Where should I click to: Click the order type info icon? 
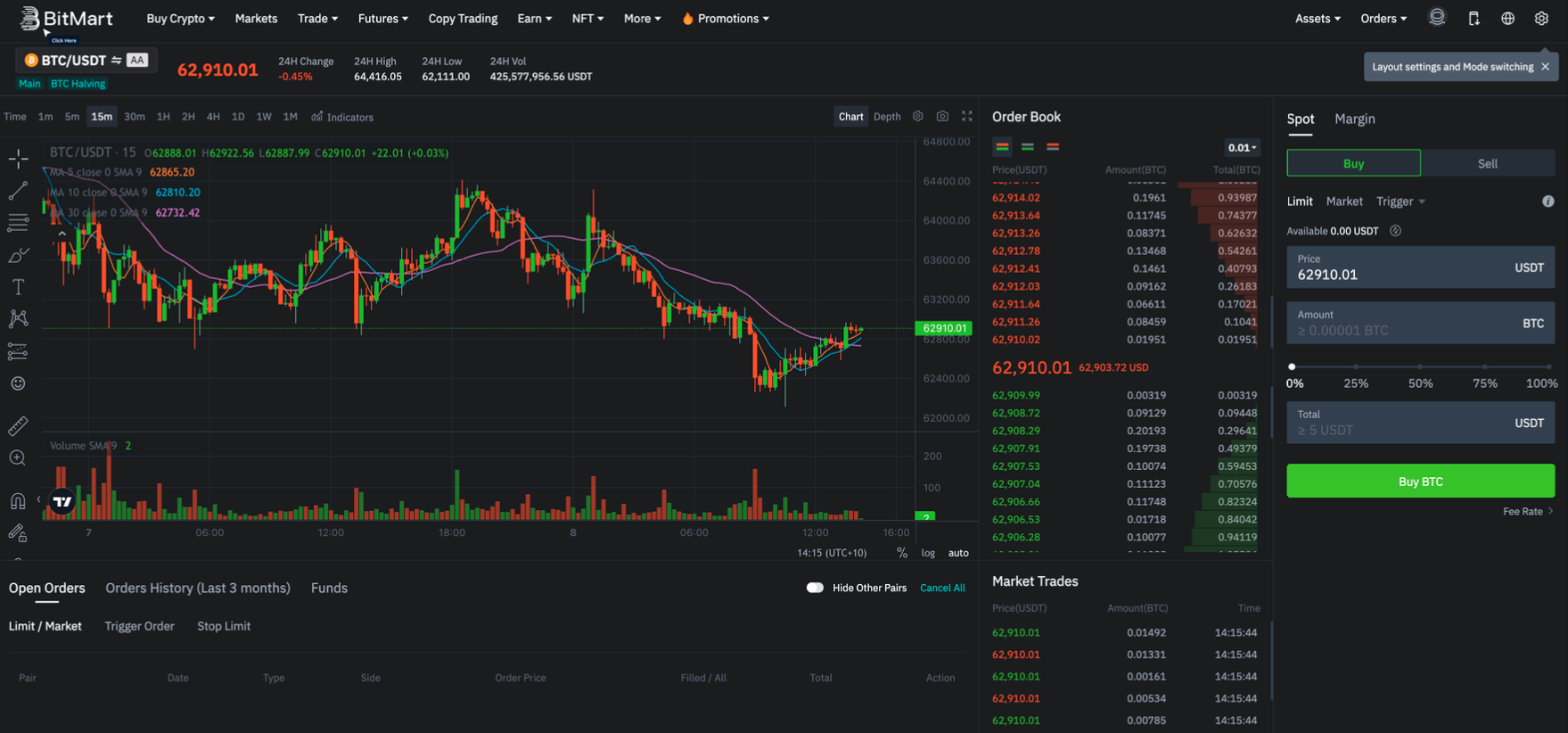coord(1548,202)
